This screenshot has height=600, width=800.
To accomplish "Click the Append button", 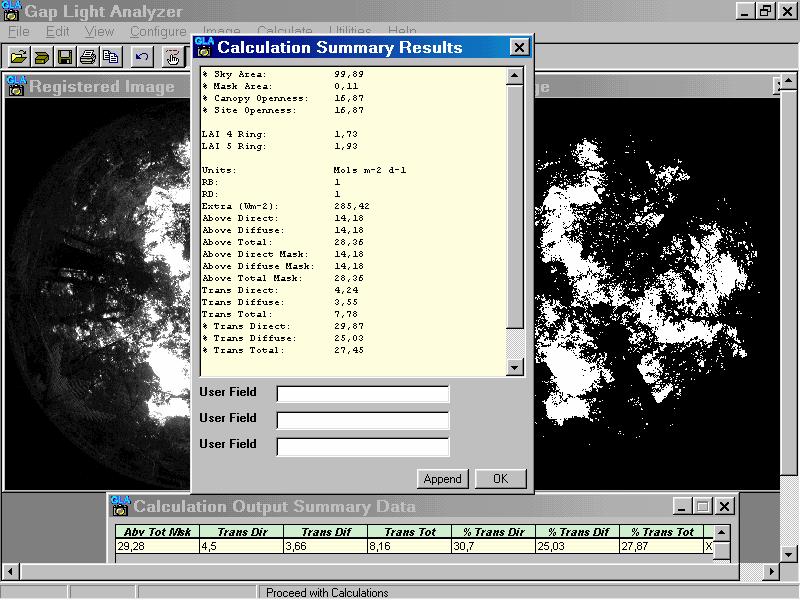I will click(x=442, y=479).
